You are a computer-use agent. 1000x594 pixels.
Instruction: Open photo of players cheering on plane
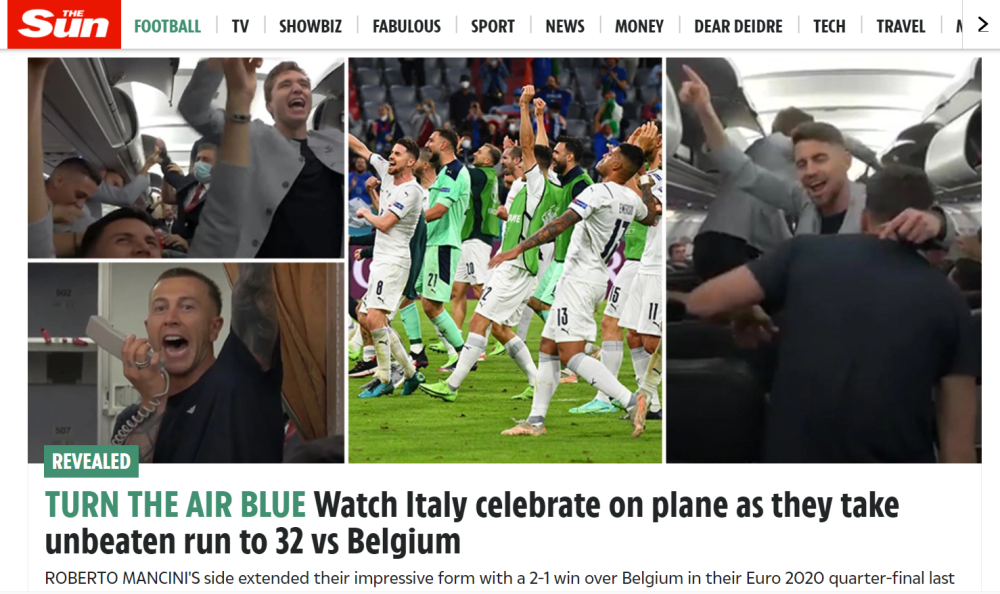[186, 158]
